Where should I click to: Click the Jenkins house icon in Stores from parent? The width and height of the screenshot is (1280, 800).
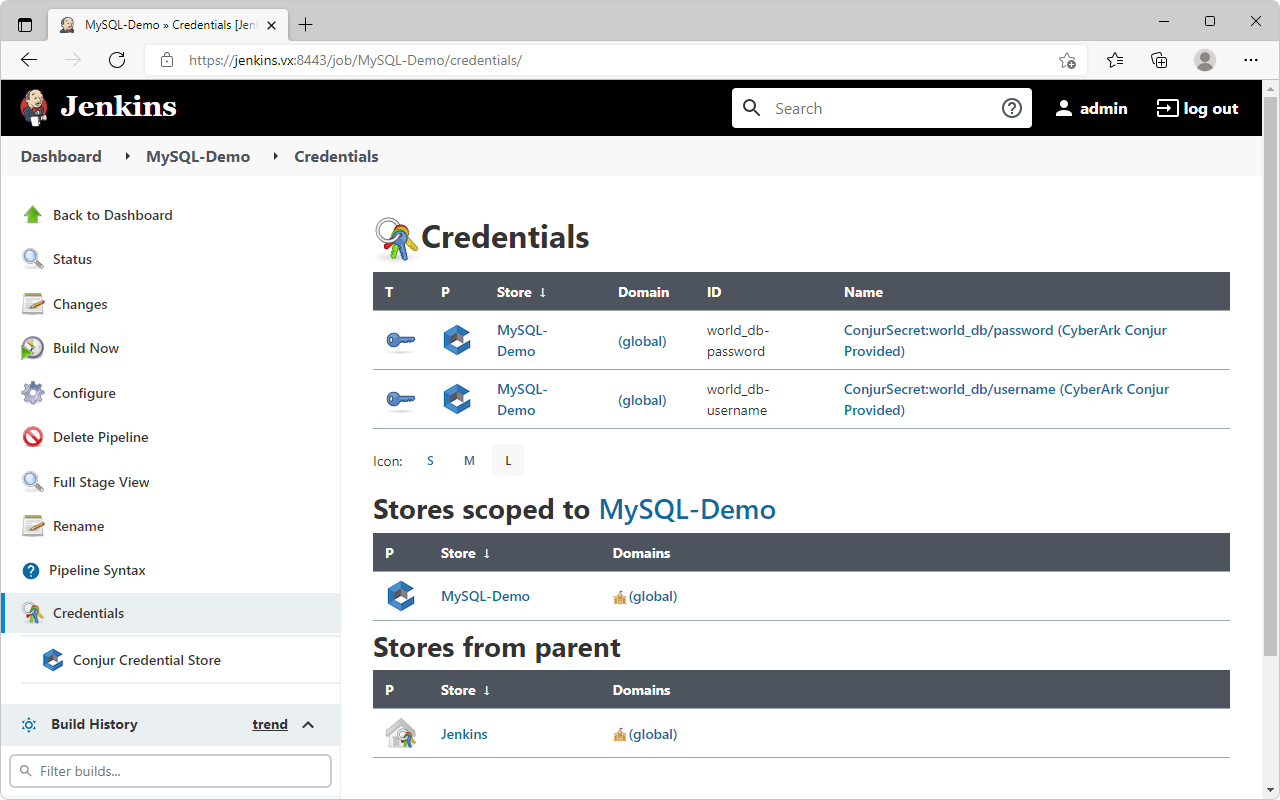tap(401, 734)
